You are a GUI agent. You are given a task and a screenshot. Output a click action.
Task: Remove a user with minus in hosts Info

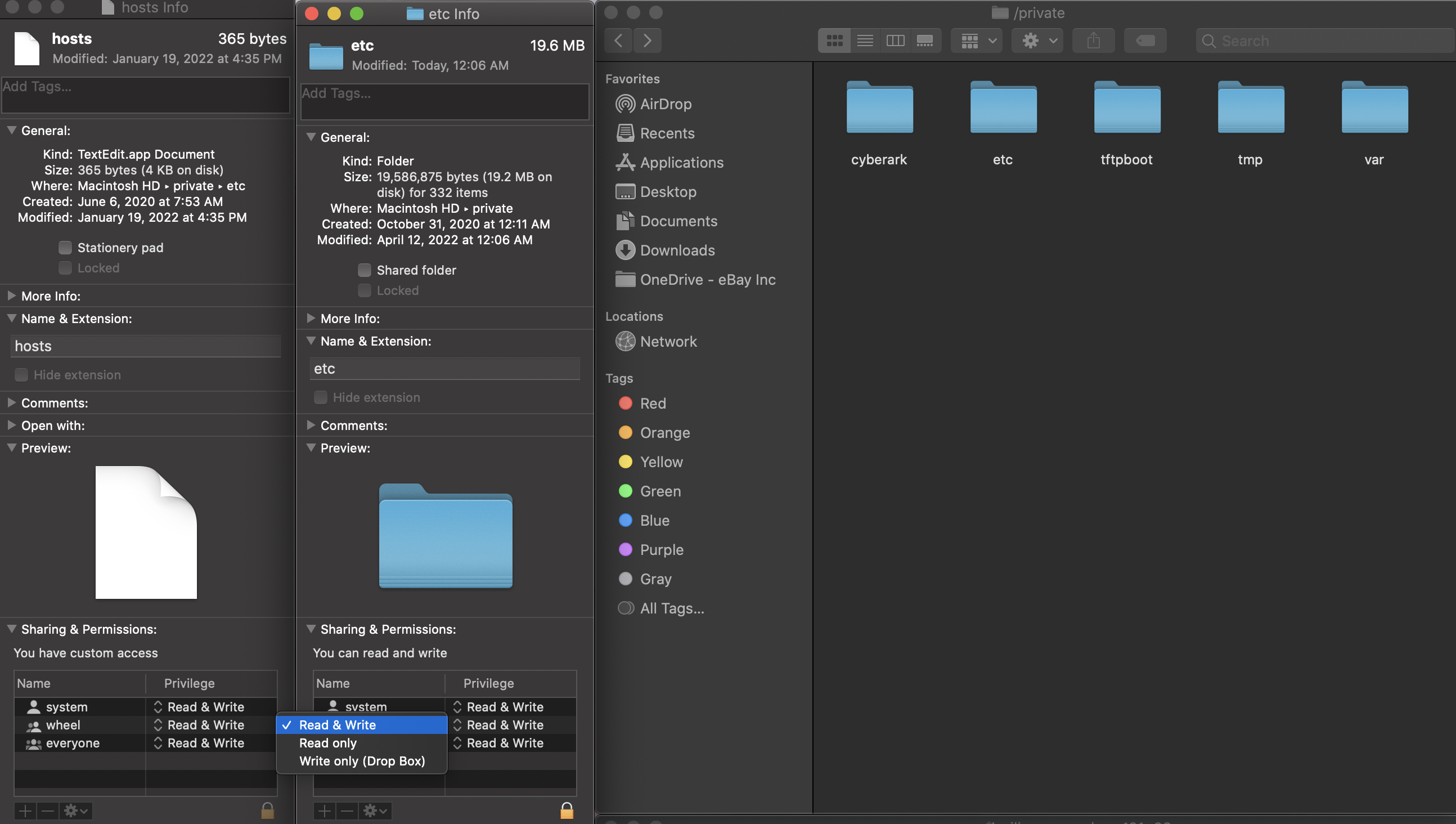point(47,812)
